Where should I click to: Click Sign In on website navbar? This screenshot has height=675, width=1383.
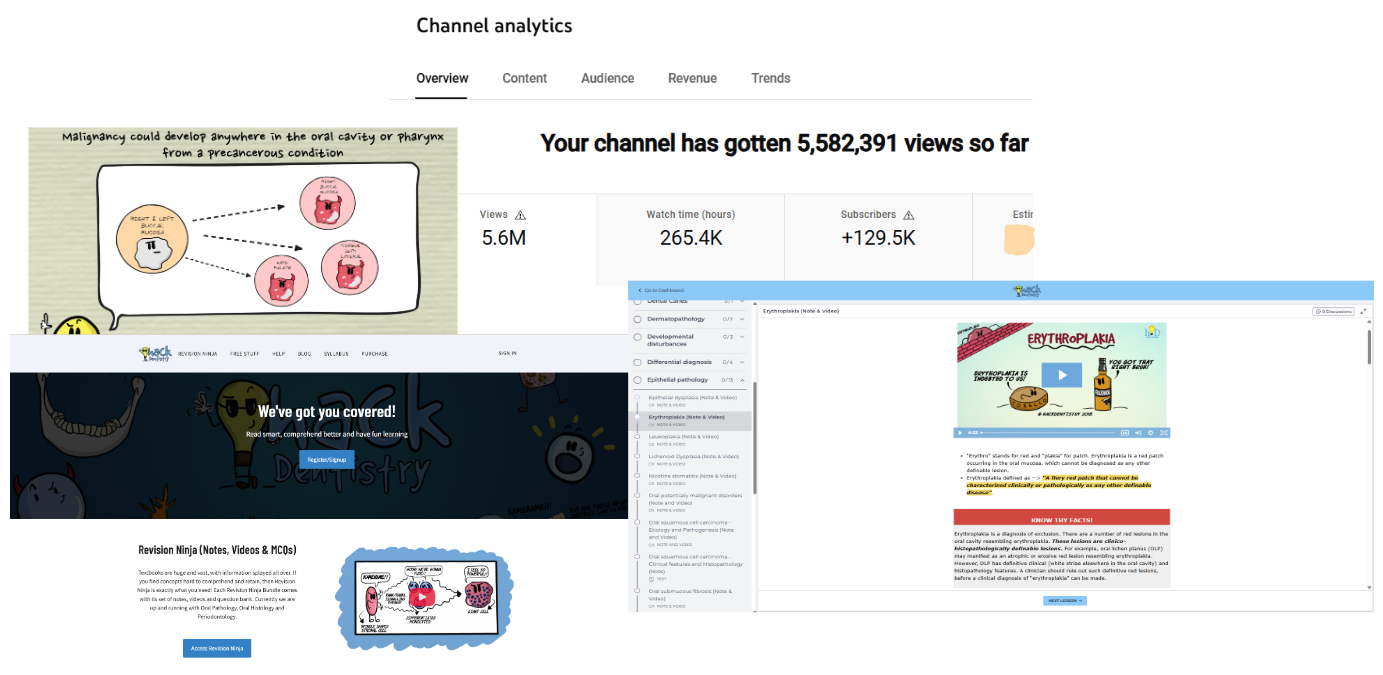[x=508, y=353]
